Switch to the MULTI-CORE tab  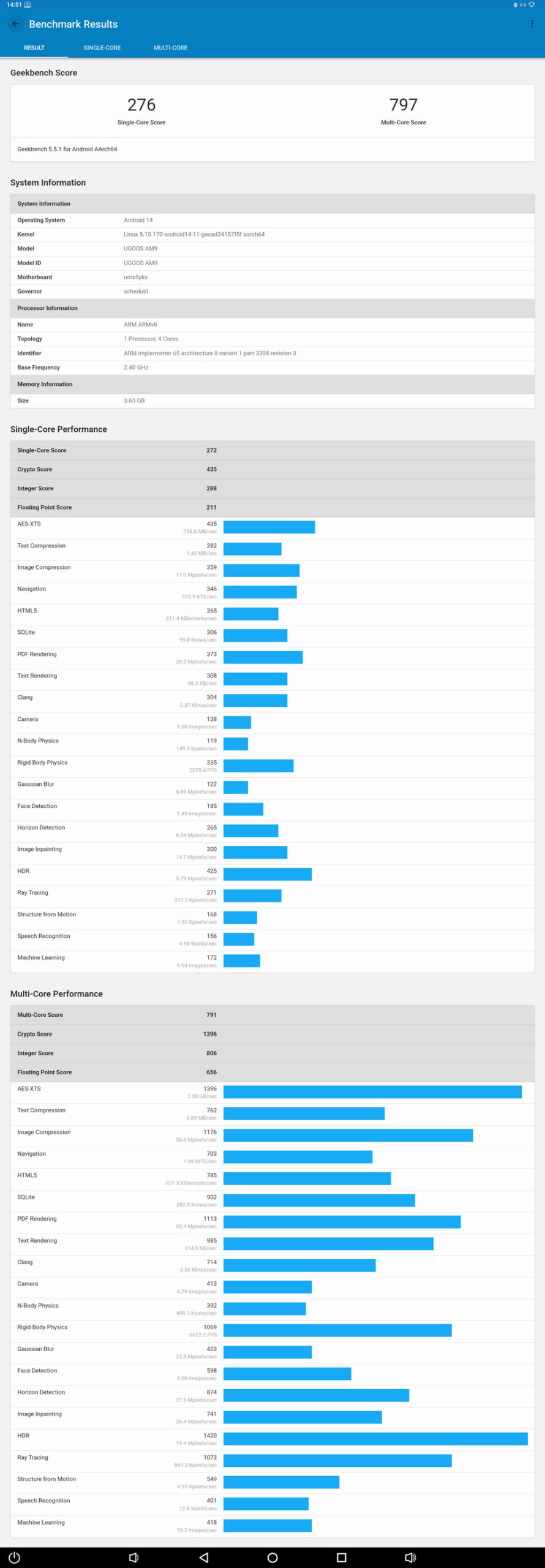[170, 48]
